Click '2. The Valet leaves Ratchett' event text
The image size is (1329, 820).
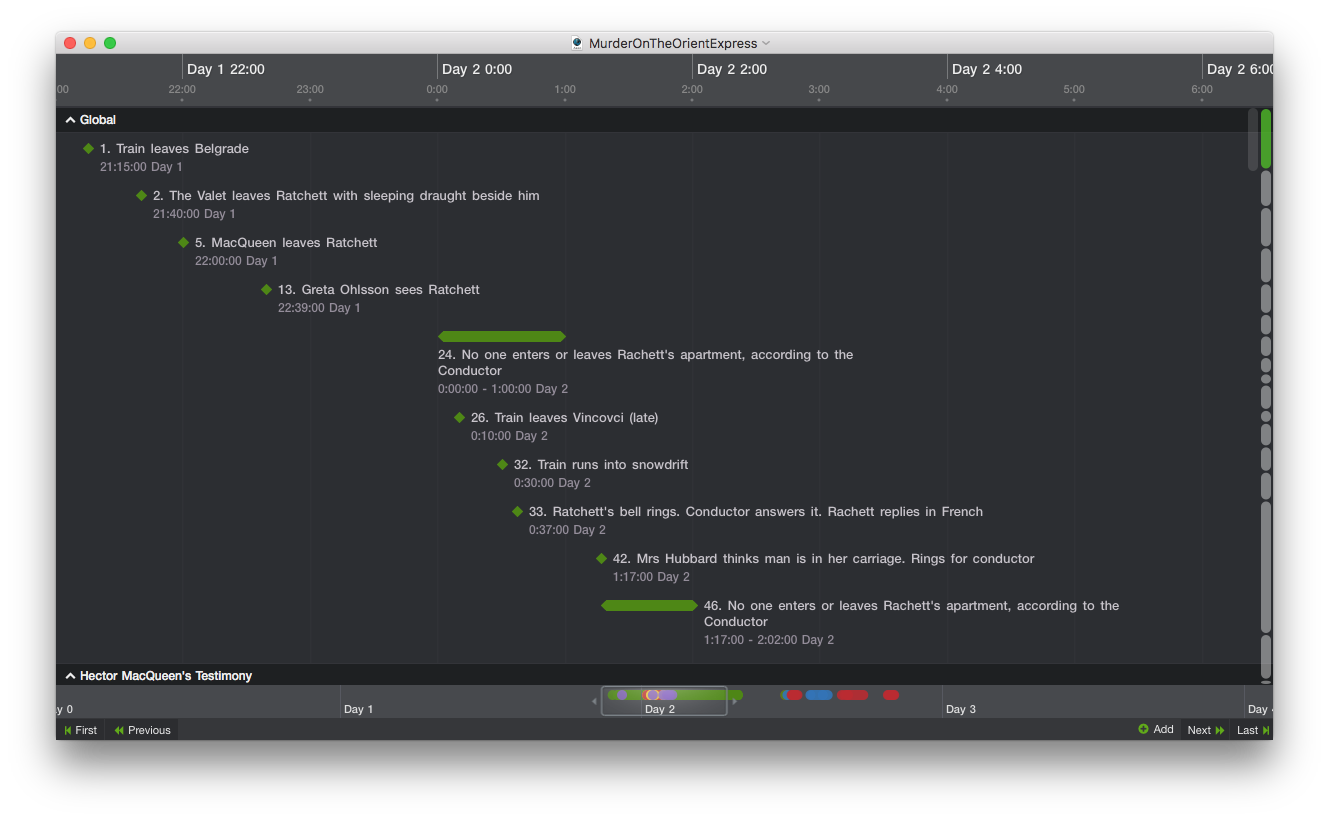click(x=346, y=195)
